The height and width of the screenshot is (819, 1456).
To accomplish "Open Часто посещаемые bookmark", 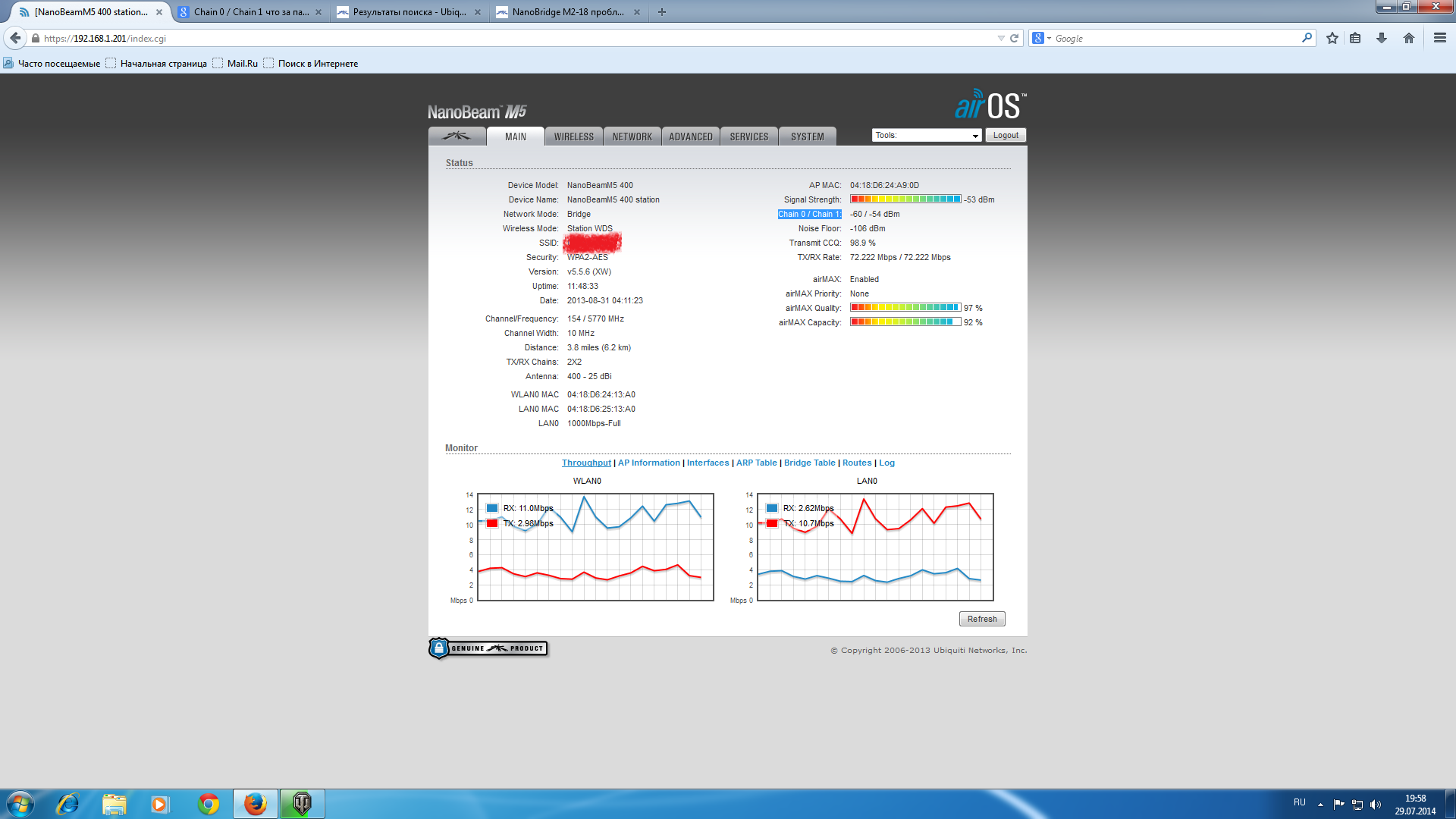I will [x=52, y=64].
